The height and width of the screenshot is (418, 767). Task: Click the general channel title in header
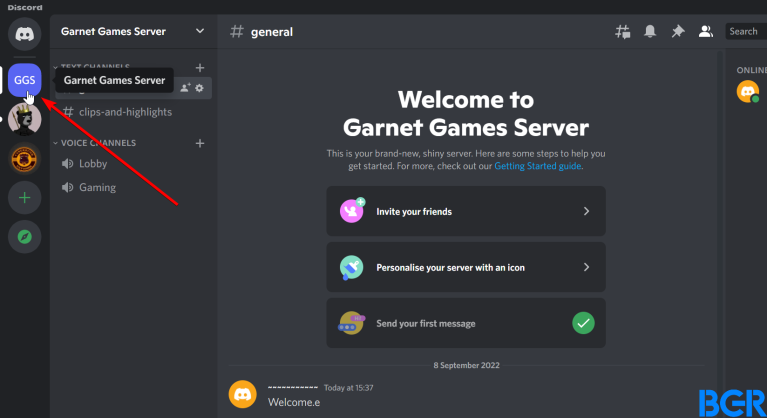271,32
